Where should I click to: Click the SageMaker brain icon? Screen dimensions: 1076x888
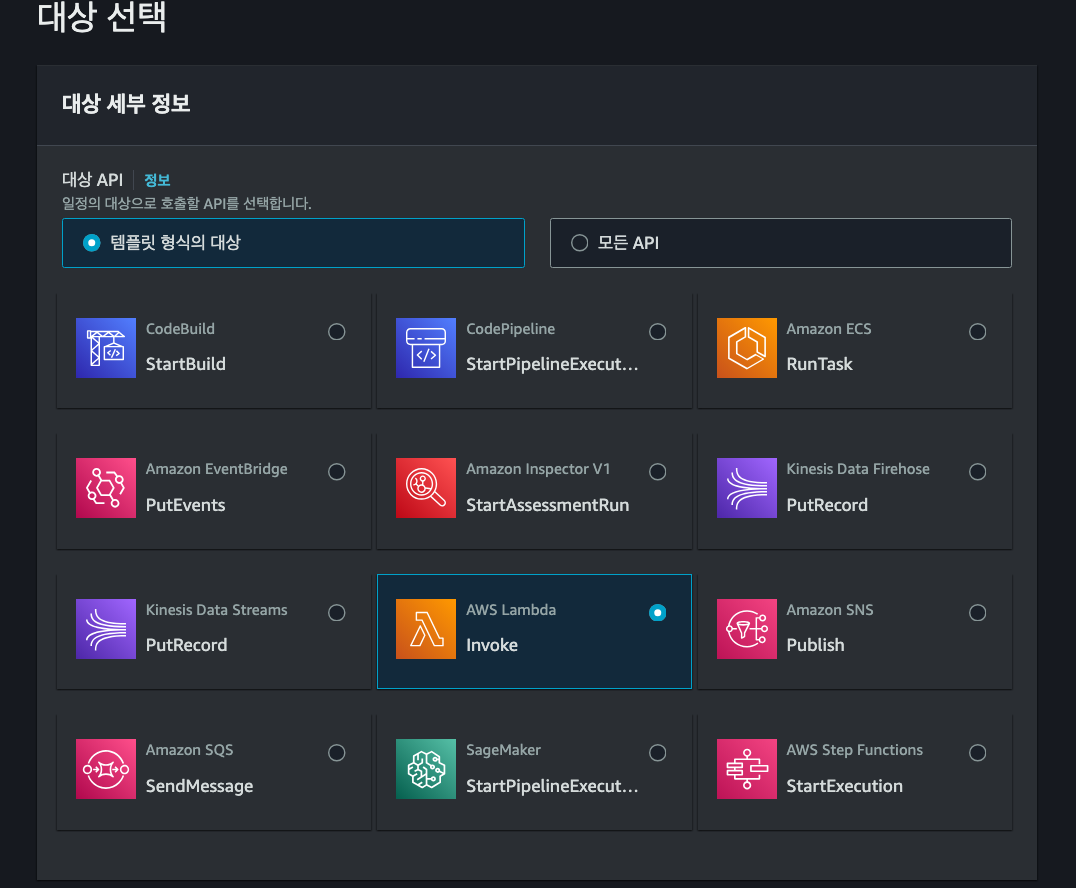click(425, 769)
